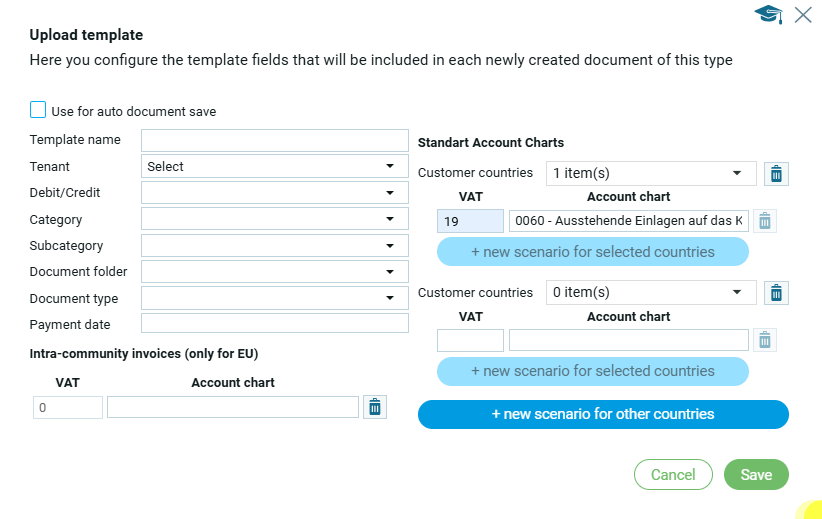Open the Category dropdown

click(x=275, y=219)
